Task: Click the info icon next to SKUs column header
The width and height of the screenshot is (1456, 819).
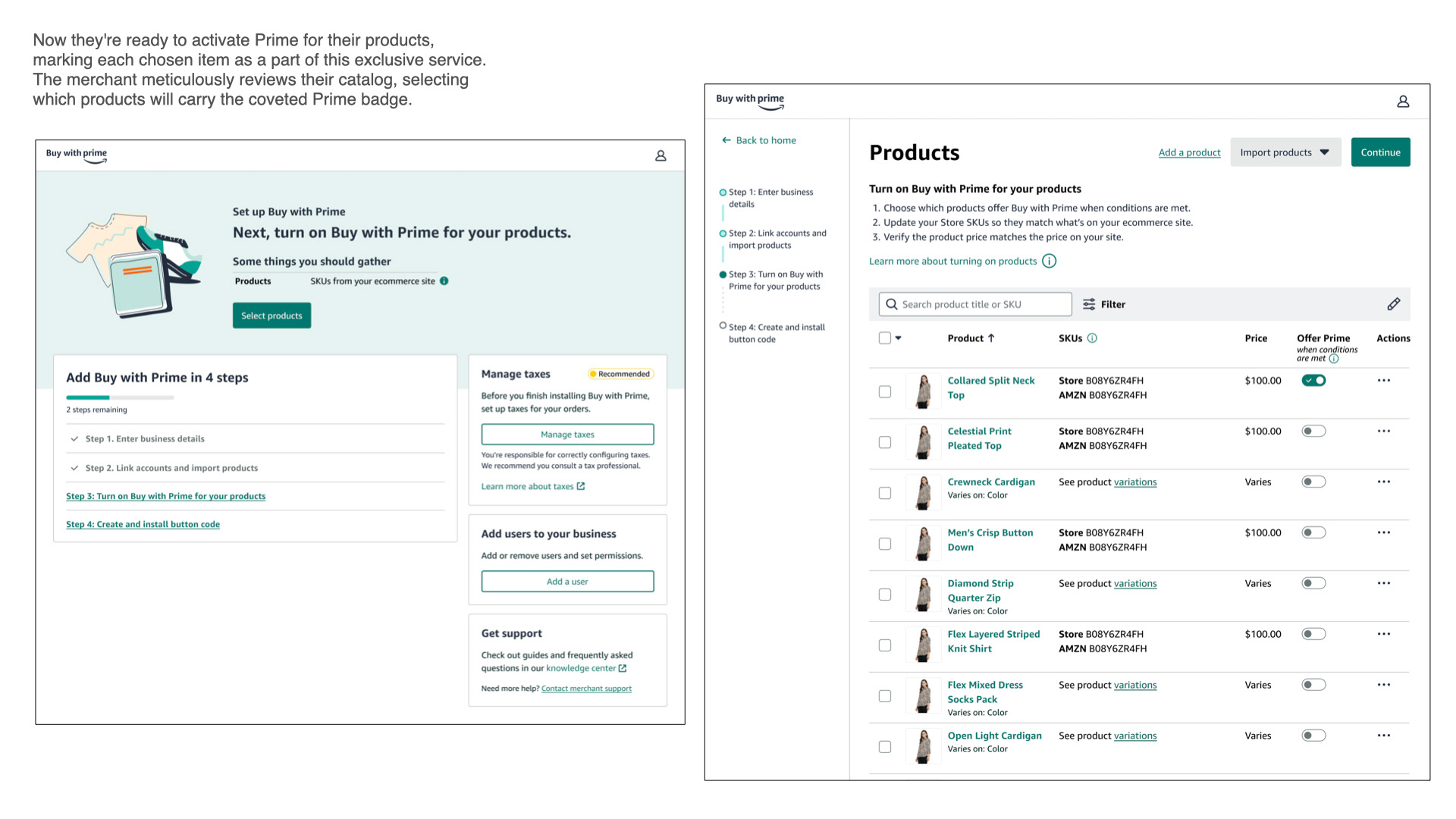Action: (1092, 338)
